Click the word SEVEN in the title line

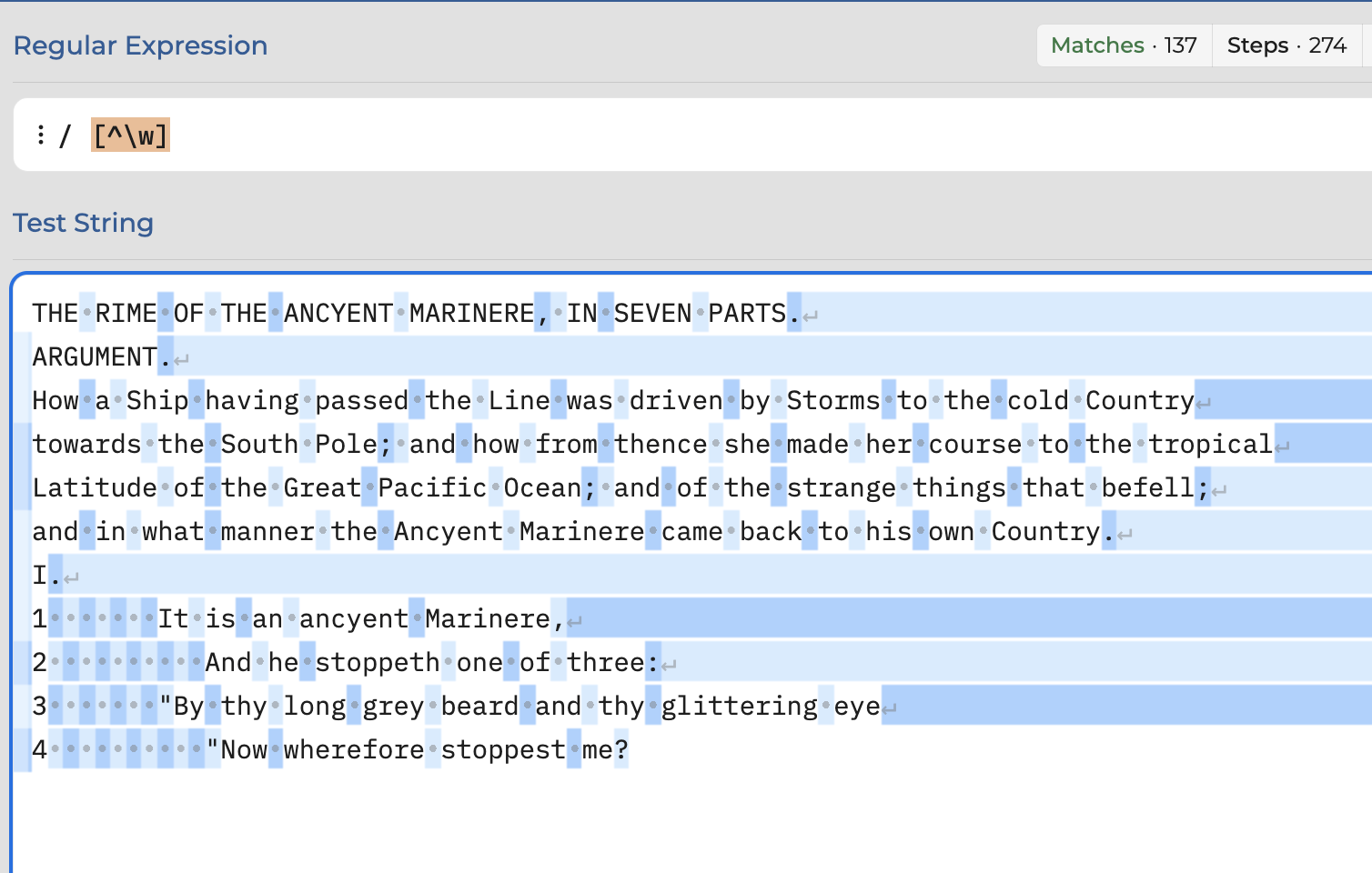pyautogui.click(x=653, y=314)
